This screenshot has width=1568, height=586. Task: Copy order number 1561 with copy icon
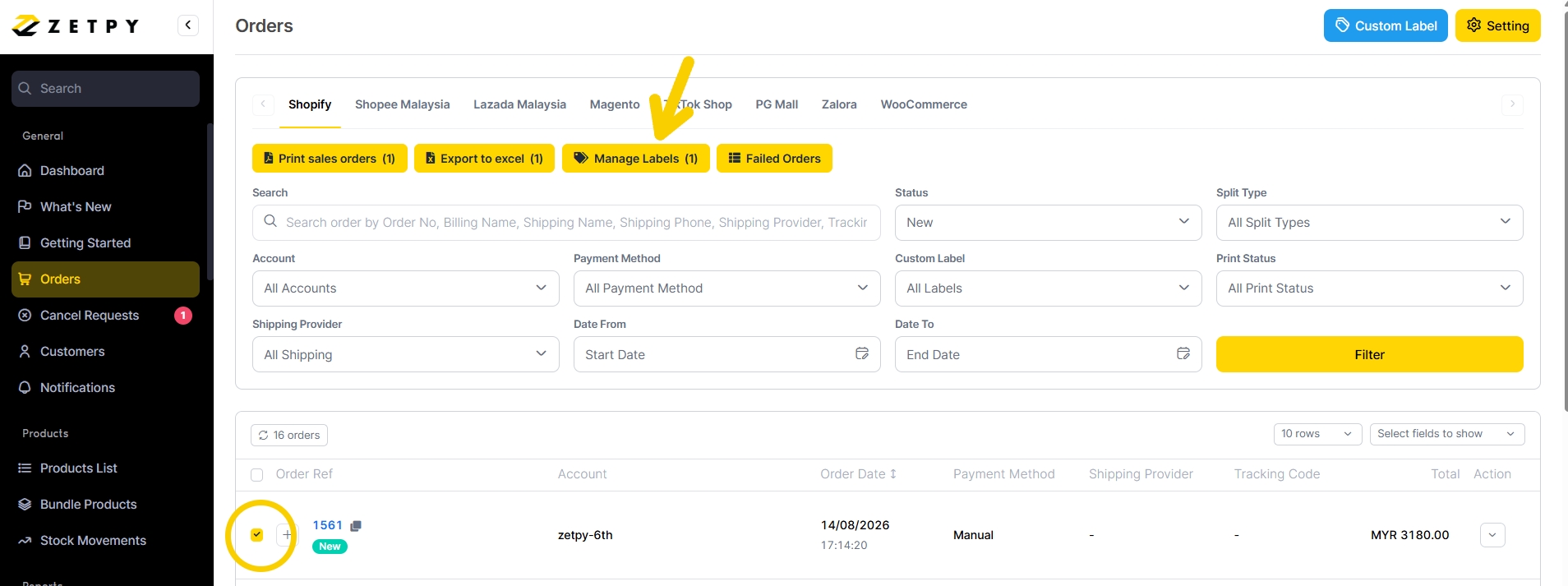point(356,526)
